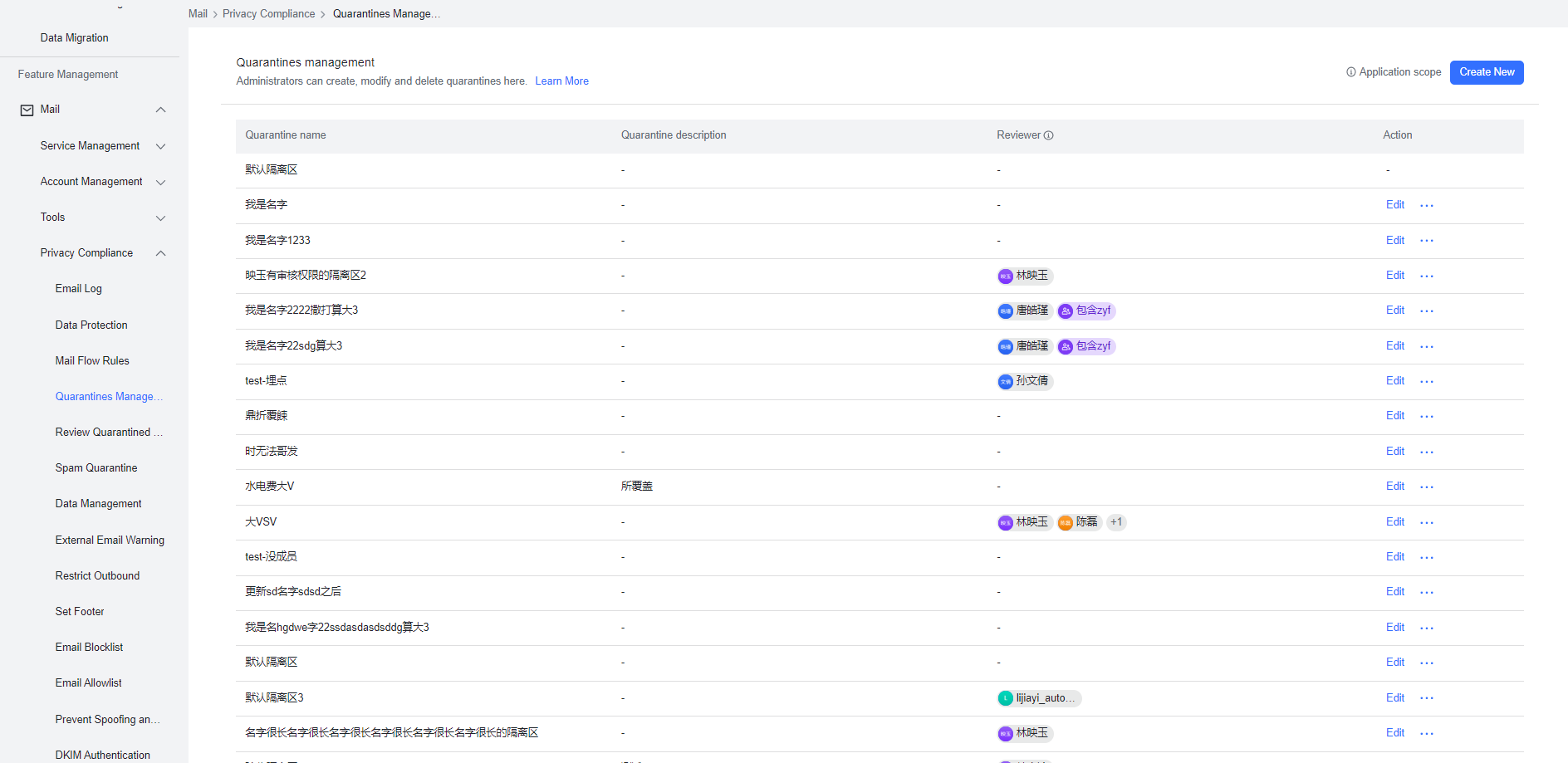The height and width of the screenshot is (763, 1568).
Task: Open the Learn More link
Action: point(561,81)
